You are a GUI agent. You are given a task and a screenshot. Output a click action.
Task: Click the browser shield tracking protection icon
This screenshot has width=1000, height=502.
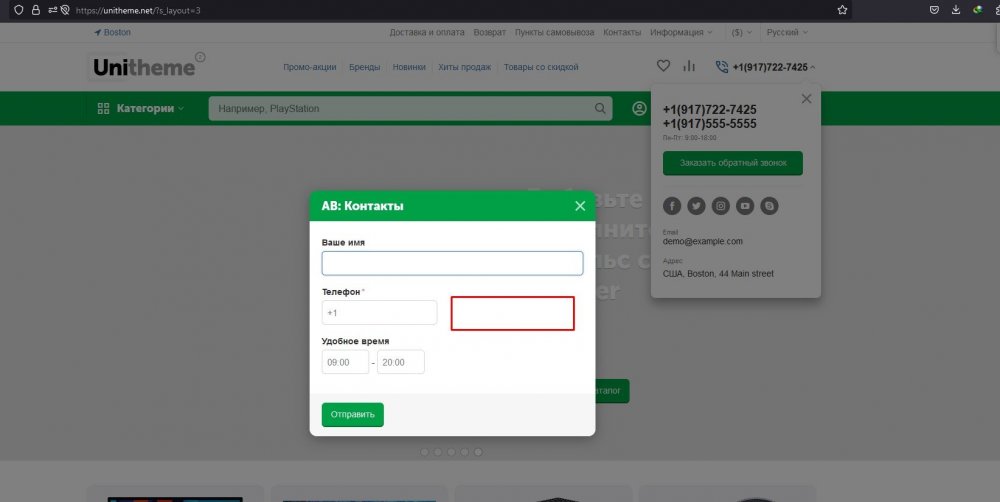tap(18, 10)
